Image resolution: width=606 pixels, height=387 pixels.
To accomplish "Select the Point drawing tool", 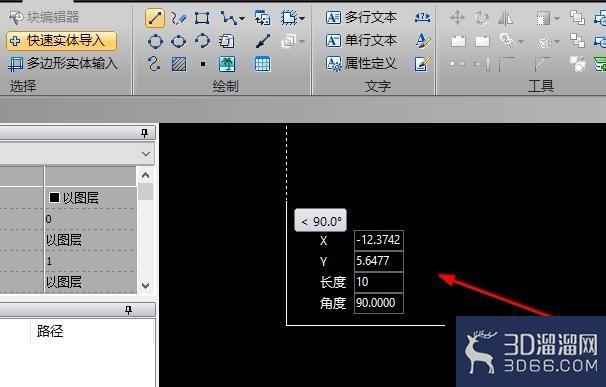I will (203, 64).
